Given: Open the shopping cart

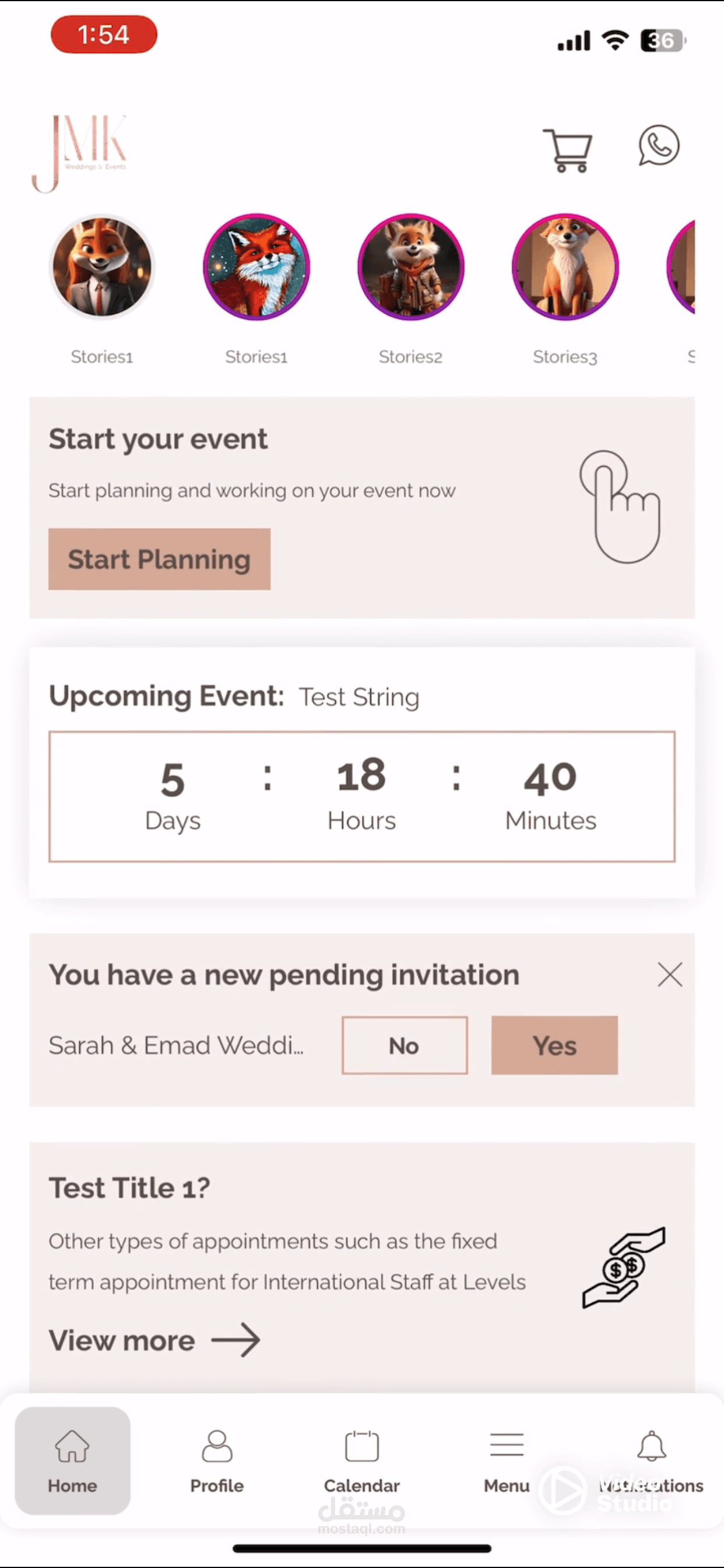Looking at the screenshot, I should [568, 150].
